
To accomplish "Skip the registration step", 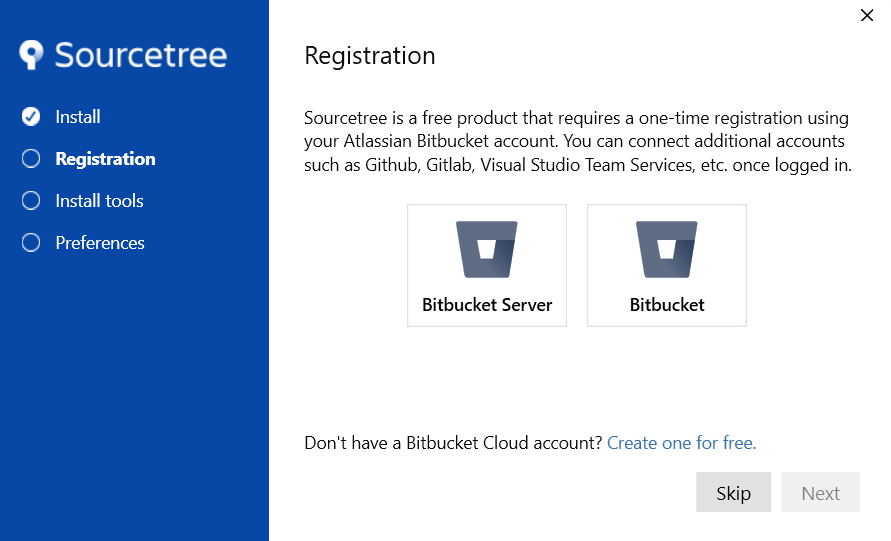I will tap(734, 492).
